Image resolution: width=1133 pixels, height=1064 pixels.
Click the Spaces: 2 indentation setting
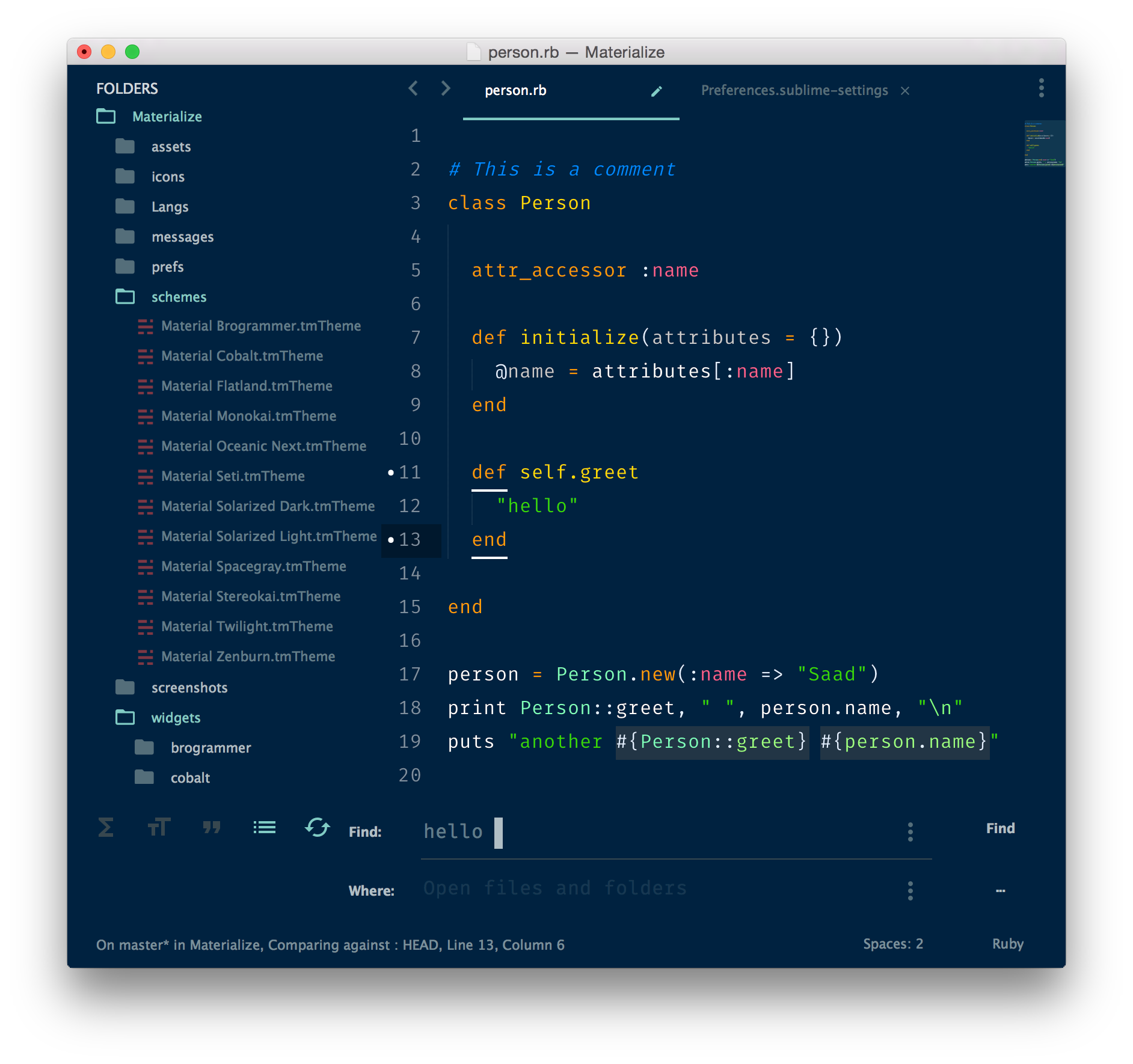click(893, 944)
